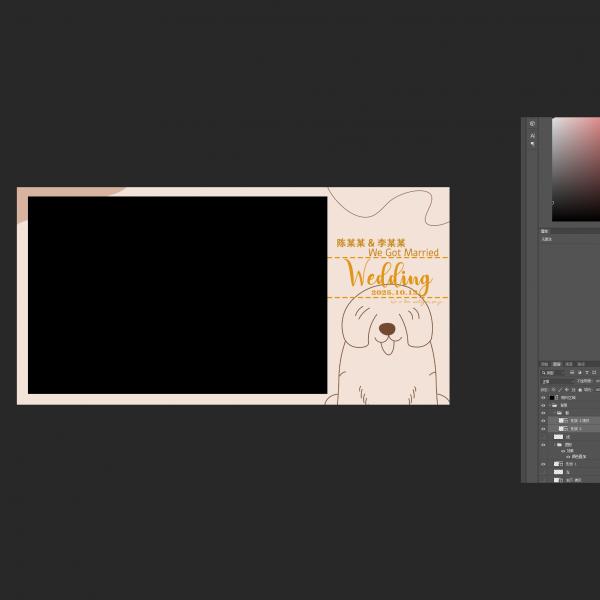This screenshot has width=600, height=600.
Task: Click the first layer filter icon beside the filter dropdown
Action: point(572,372)
